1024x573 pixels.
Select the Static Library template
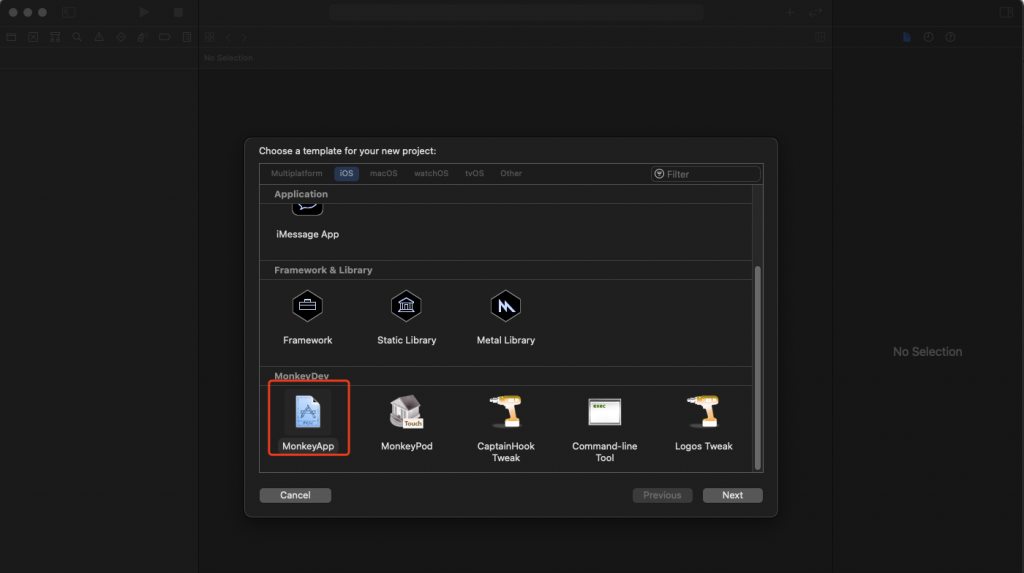406,318
